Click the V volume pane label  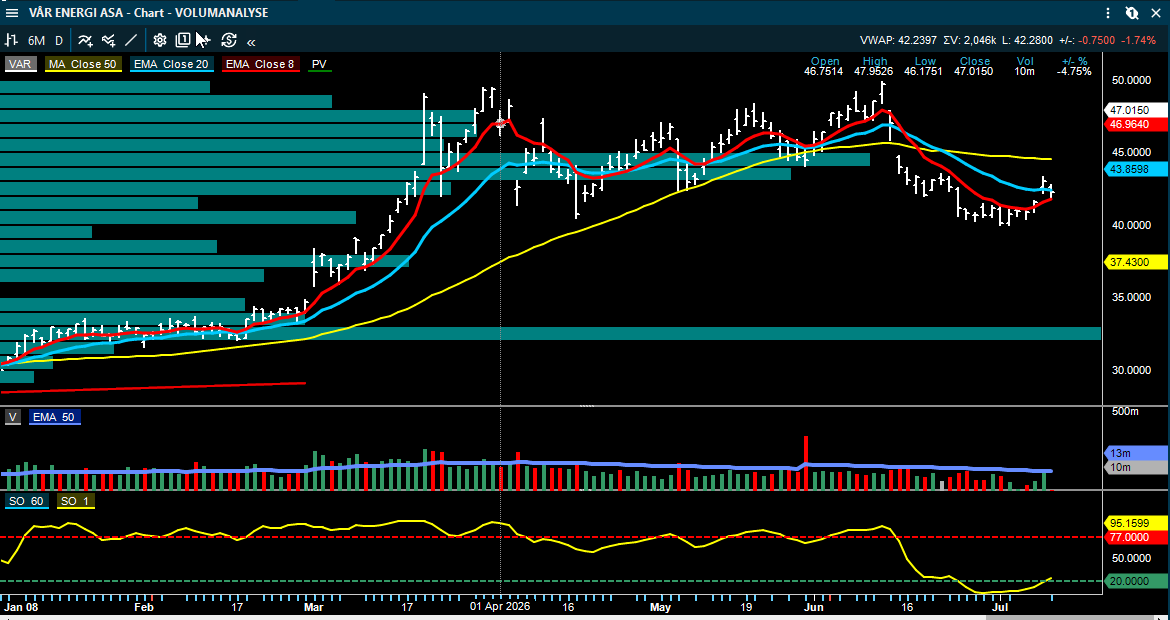(x=13, y=417)
